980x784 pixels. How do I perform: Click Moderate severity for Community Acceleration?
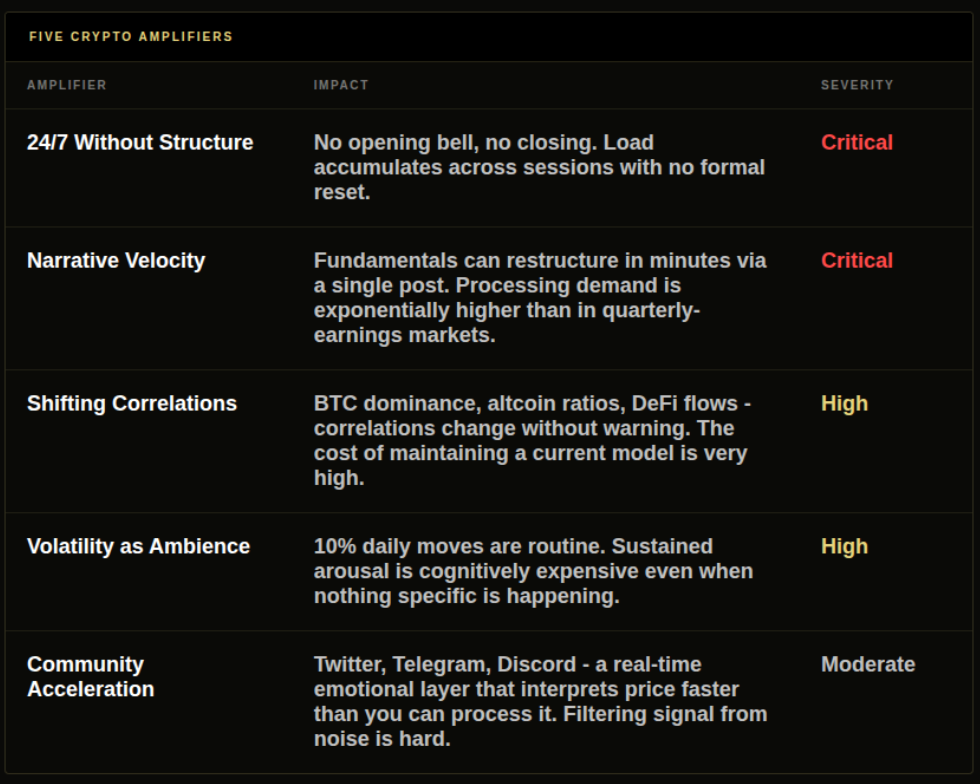[x=868, y=665]
